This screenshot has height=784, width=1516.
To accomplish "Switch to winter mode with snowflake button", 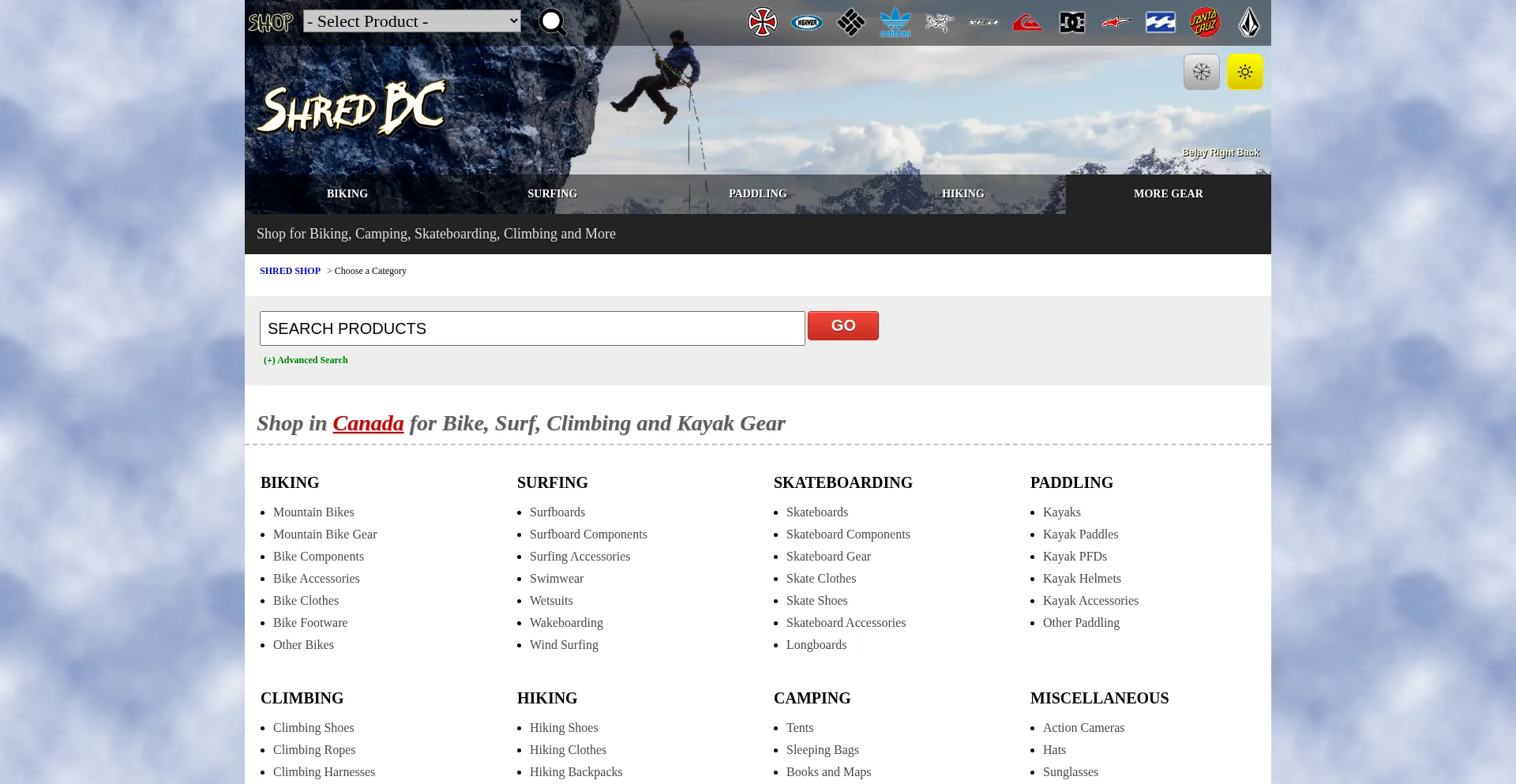I will coord(1201,72).
